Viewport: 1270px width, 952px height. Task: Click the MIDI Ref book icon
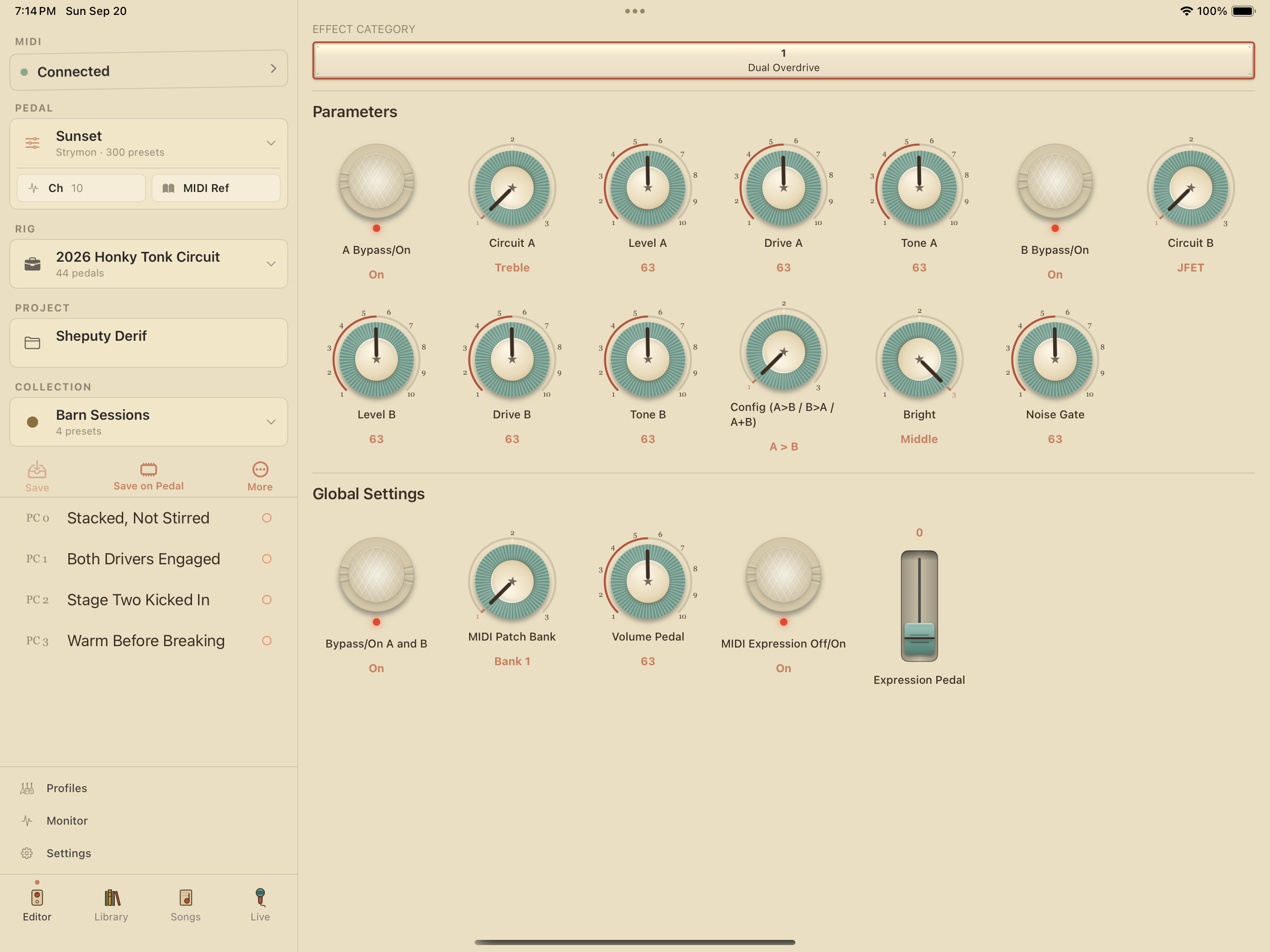[x=168, y=188]
